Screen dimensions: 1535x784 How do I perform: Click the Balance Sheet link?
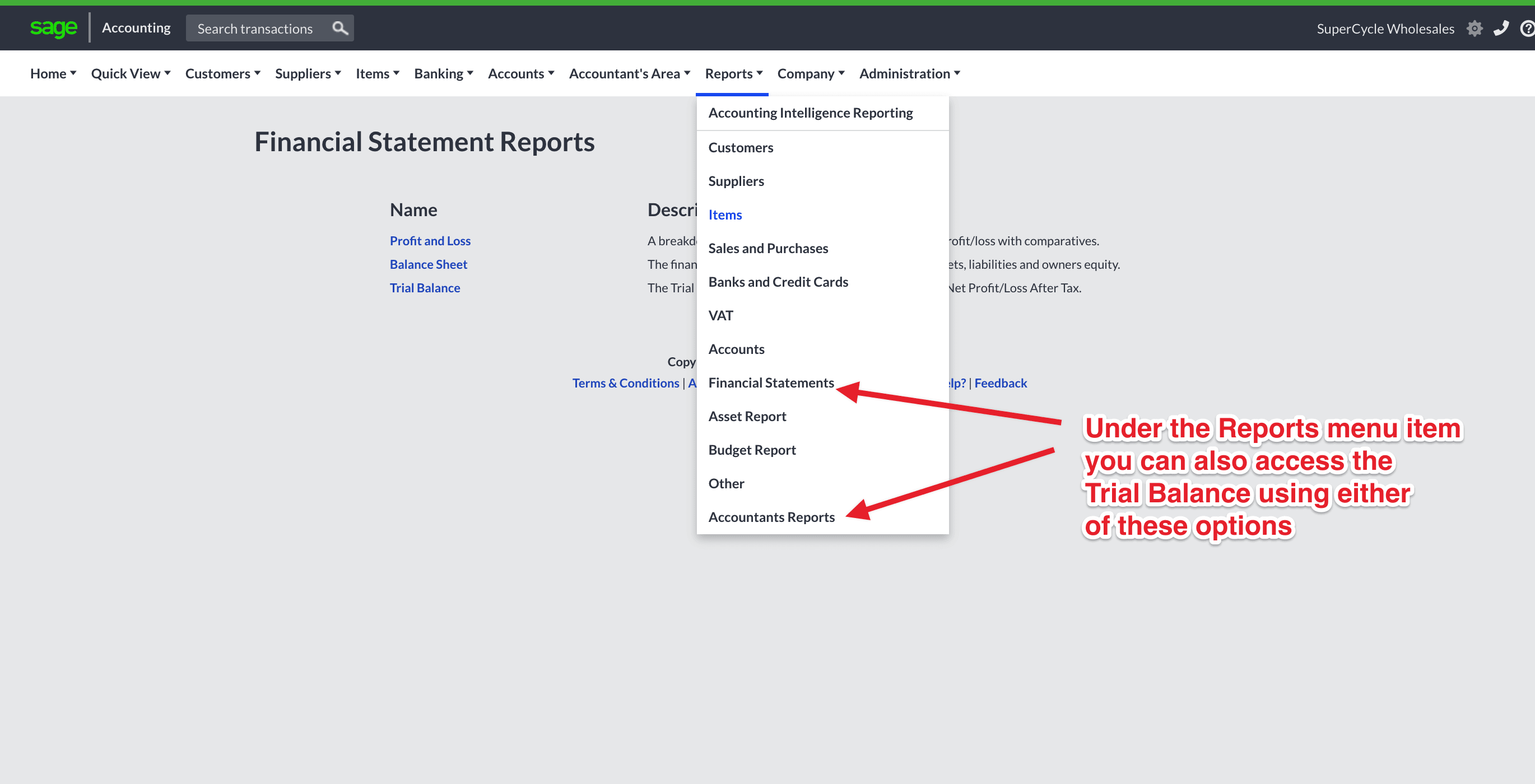point(428,264)
